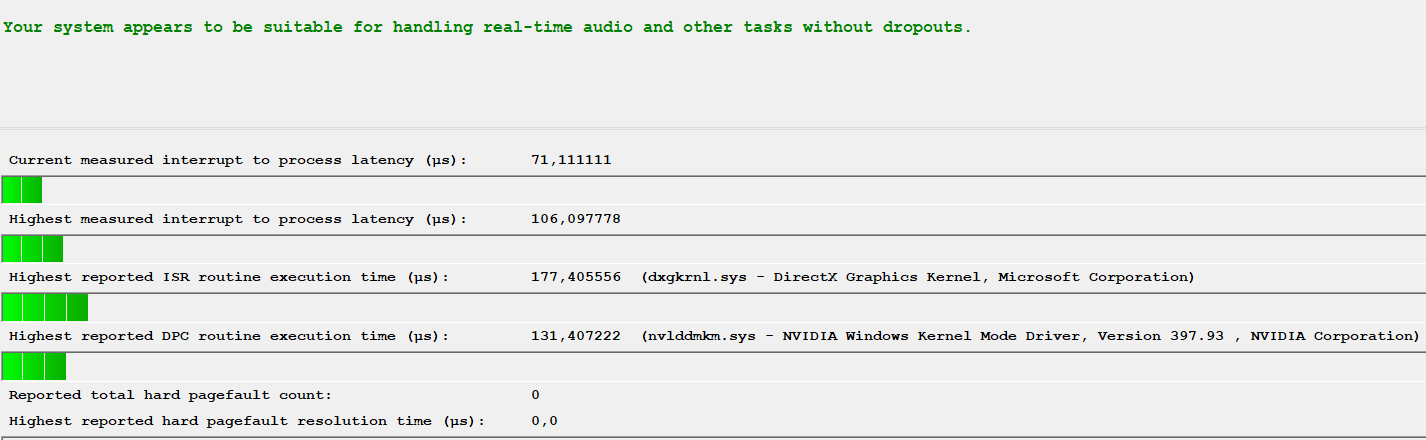This screenshot has width=1426, height=440.
Task: Click the hard pagefault count value 0
Action: pyautogui.click(x=536, y=395)
